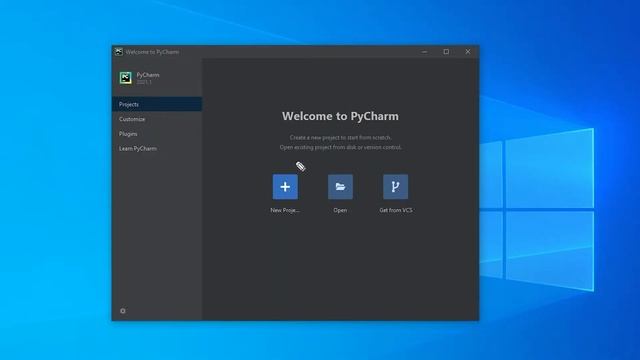640x360 pixels.
Task: Open settings gear in sidebar bottom
Action: click(123, 311)
